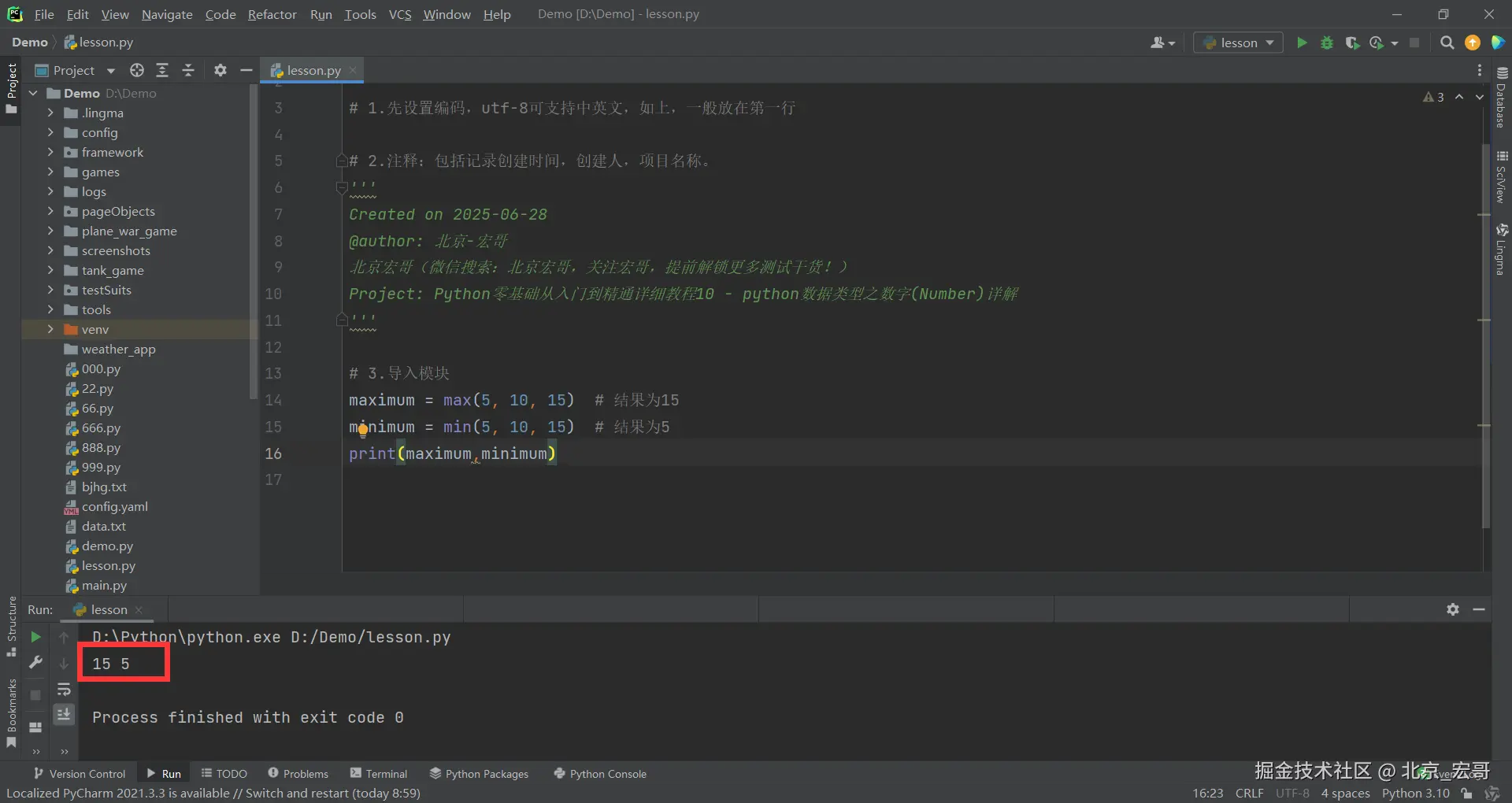The width and height of the screenshot is (1512, 803).
Task: Select the lesson.py editor tab
Action: click(313, 70)
